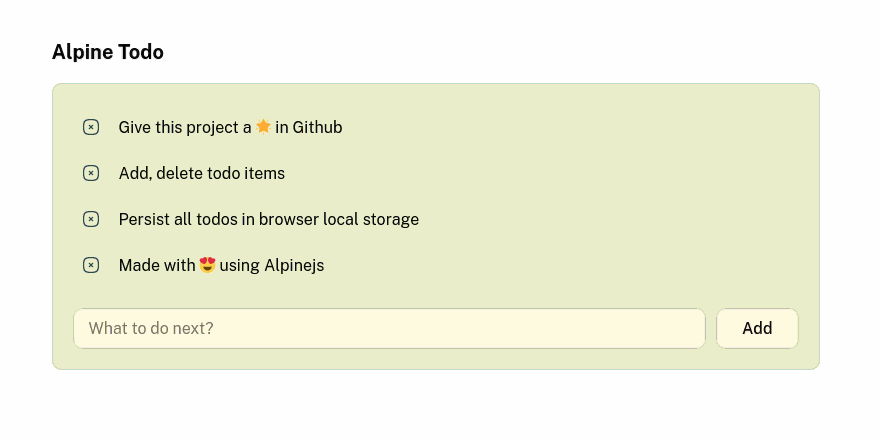Click the words "local storage" in third todo
The image size is (879, 439).
[371, 219]
